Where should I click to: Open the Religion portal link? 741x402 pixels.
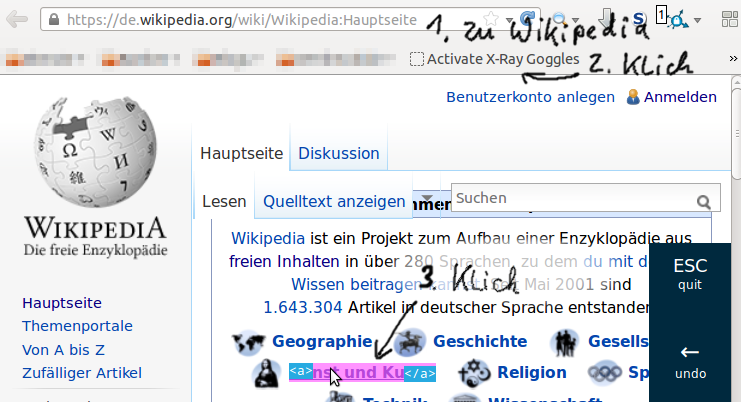coord(532,372)
